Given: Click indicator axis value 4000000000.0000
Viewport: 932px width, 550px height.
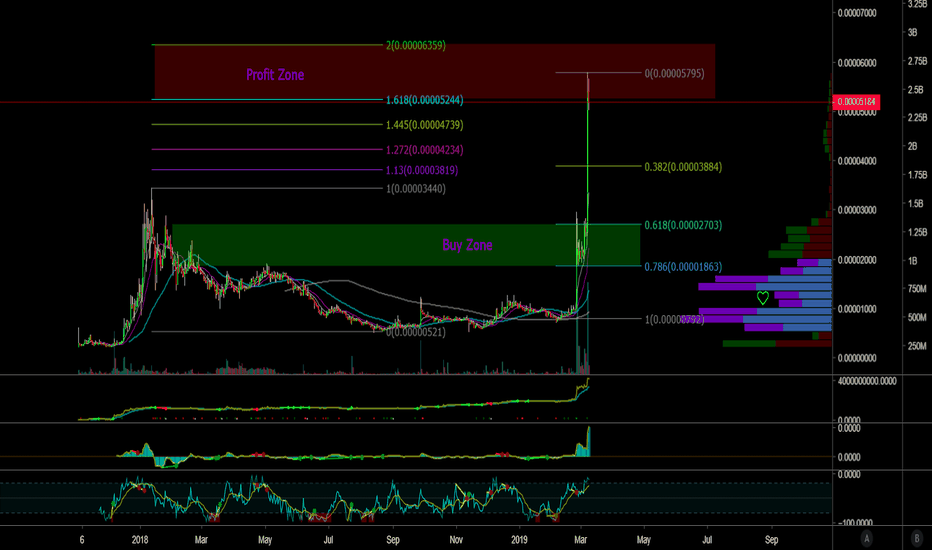Looking at the screenshot, I should [867, 381].
